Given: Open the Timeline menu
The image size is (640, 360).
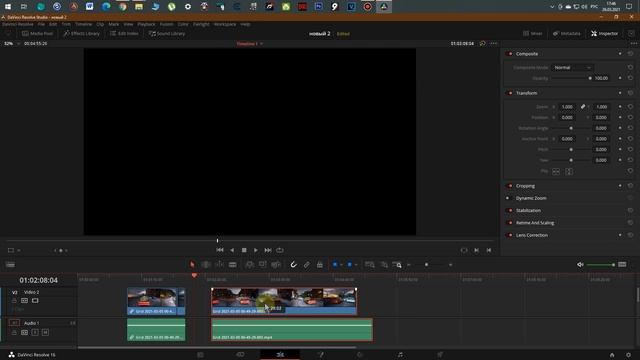Looking at the screenshot, I should [x=83, y=24].
